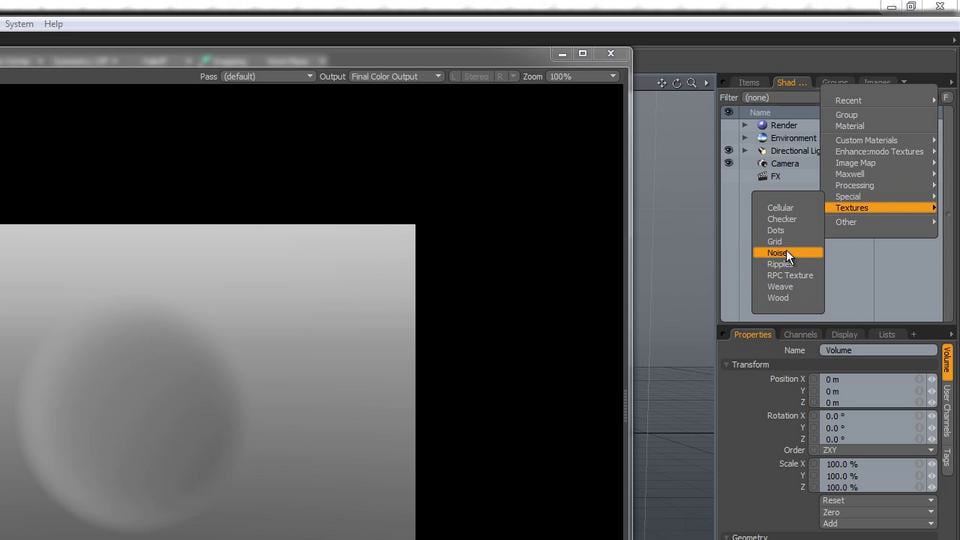Select the viewport rotate icon
This screenshot has height=540, width=960.
pyautogui.click(x=677, y=83)
